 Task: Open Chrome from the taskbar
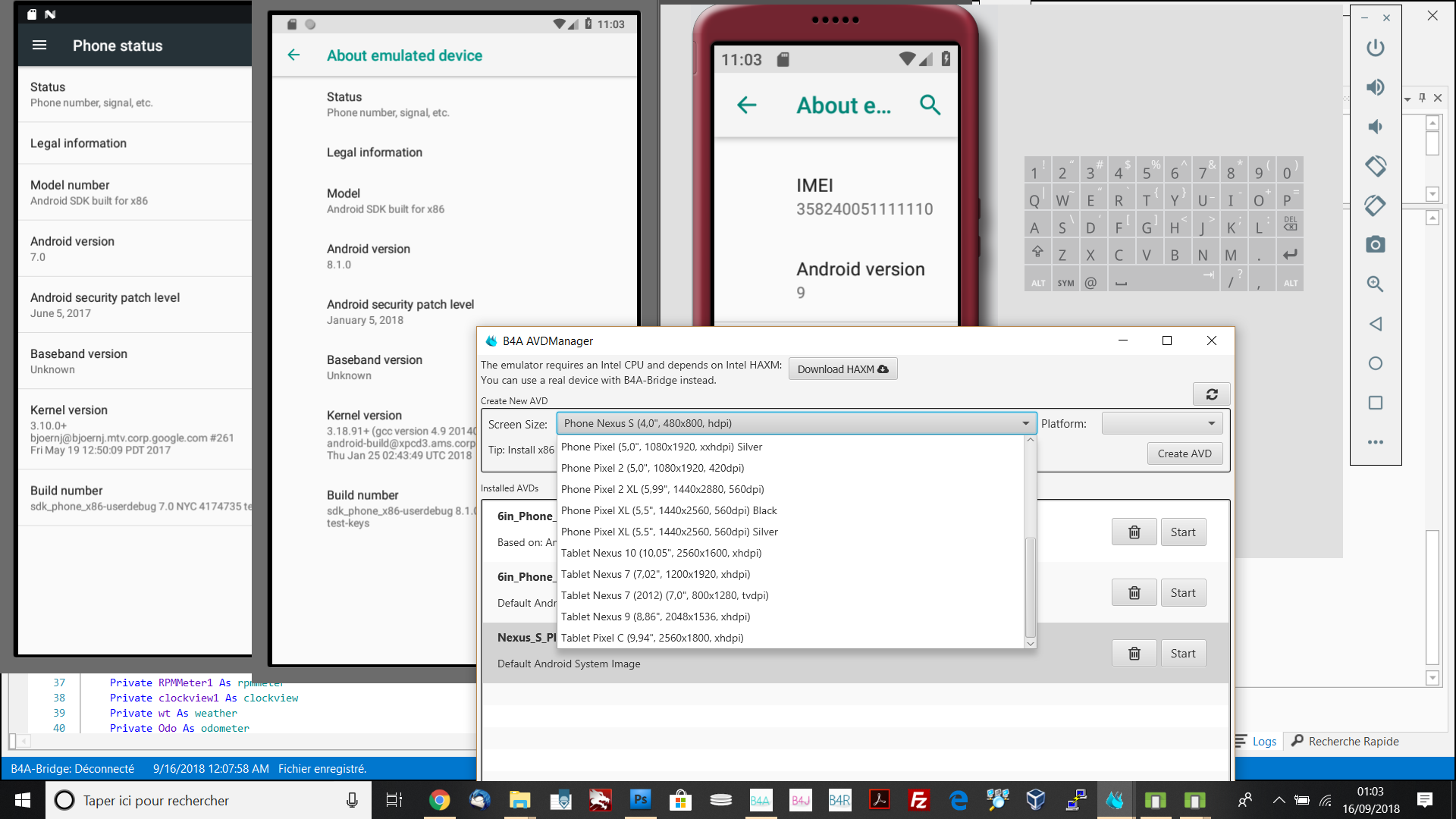click(x=439, y=800)
